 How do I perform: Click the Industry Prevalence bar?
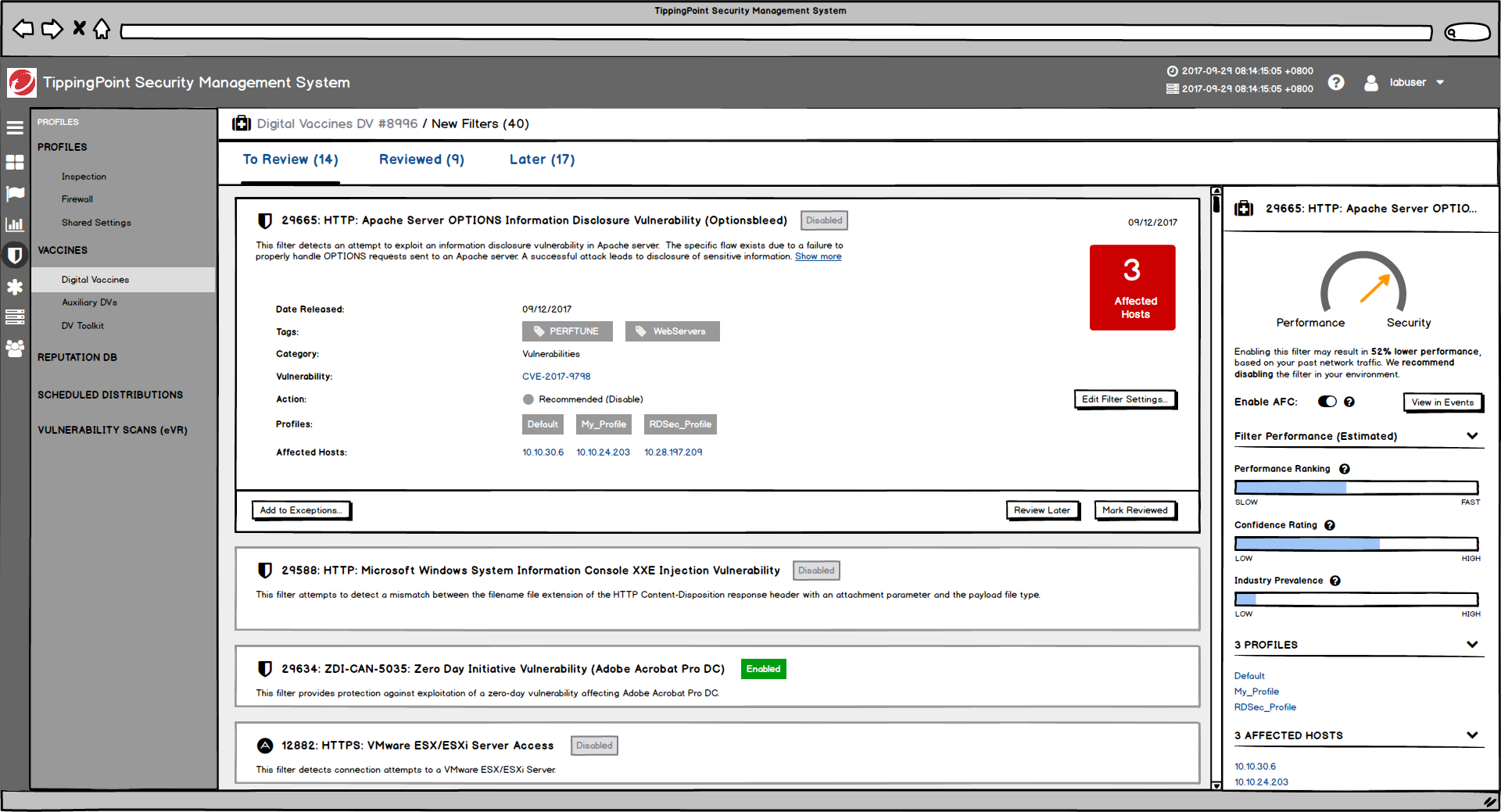[1356, 599]
